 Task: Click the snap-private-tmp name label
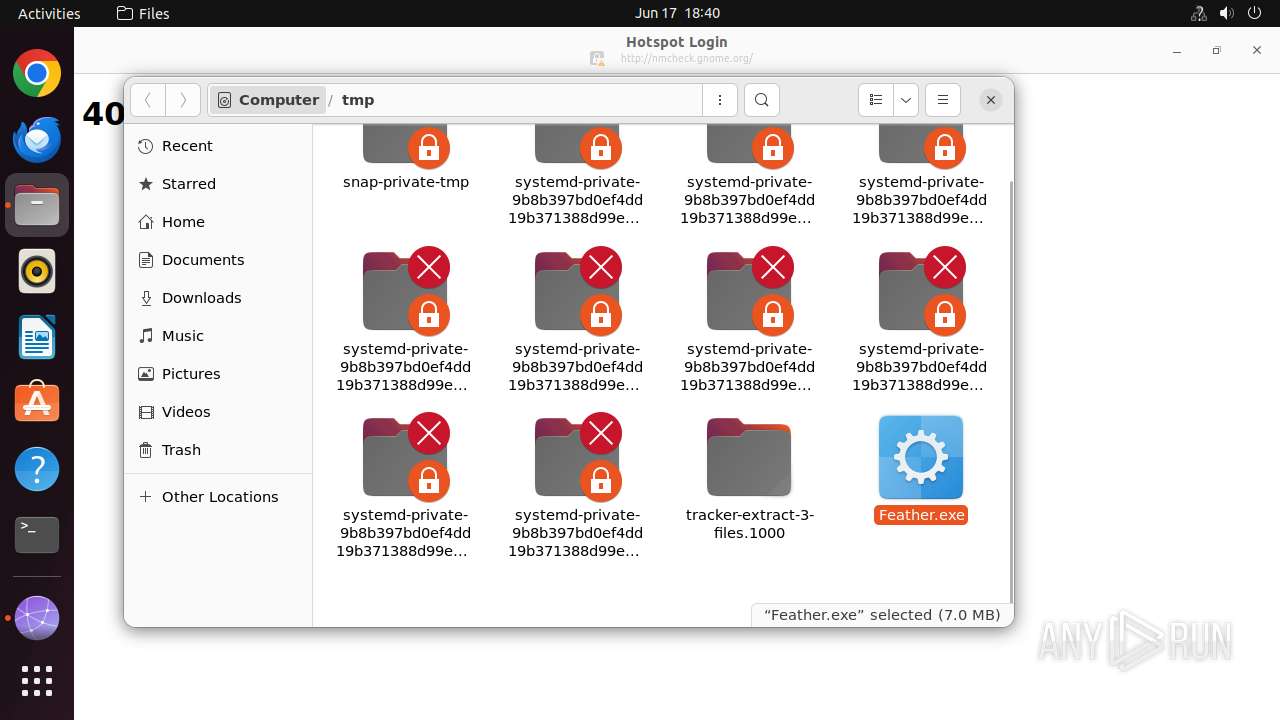click(406, 182)
